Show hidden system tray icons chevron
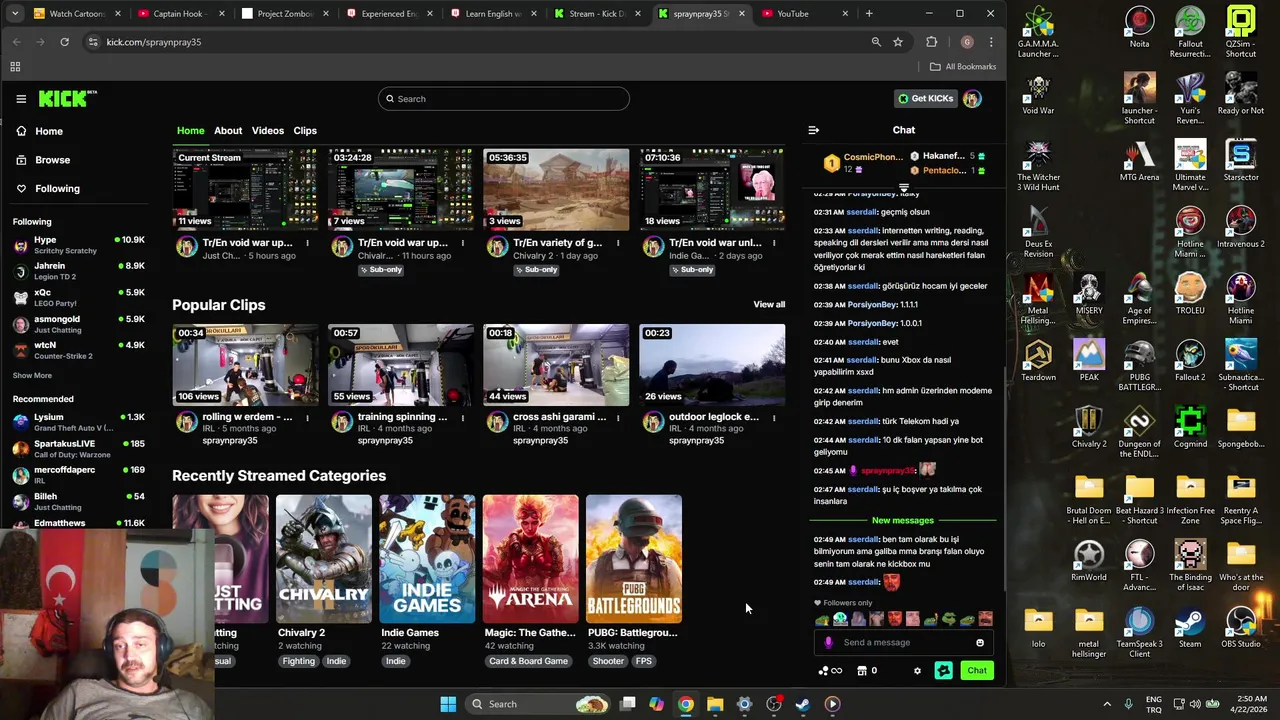 (x=1107, y=704)
